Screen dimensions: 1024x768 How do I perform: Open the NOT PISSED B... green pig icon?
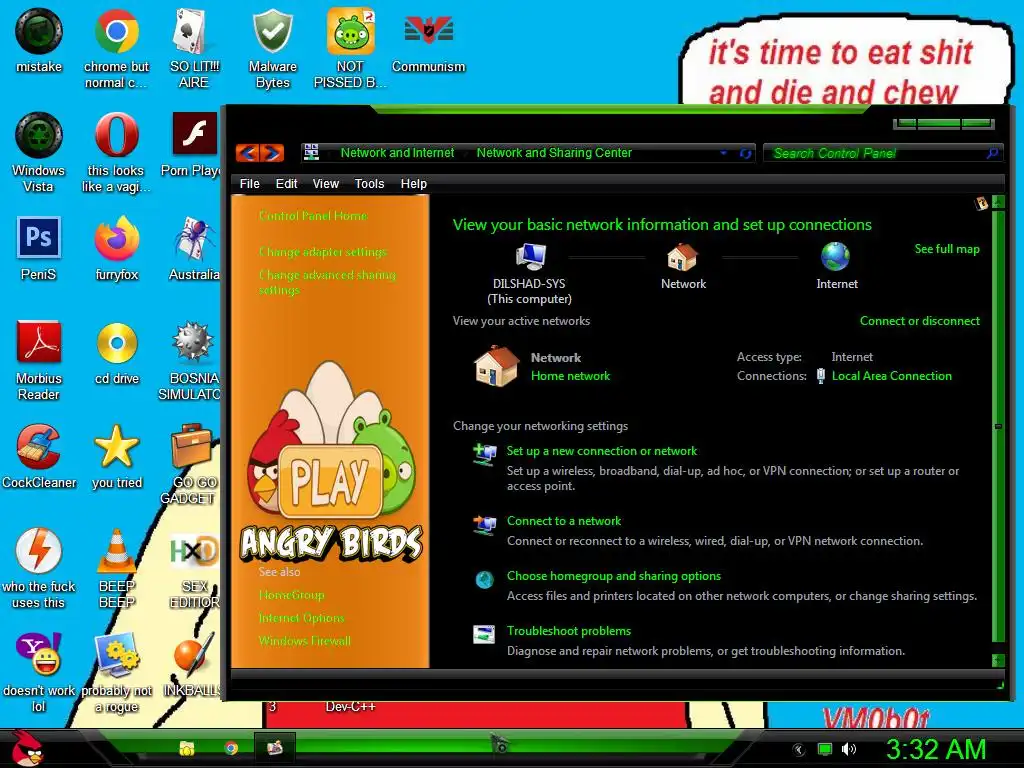tap(350, 48)
